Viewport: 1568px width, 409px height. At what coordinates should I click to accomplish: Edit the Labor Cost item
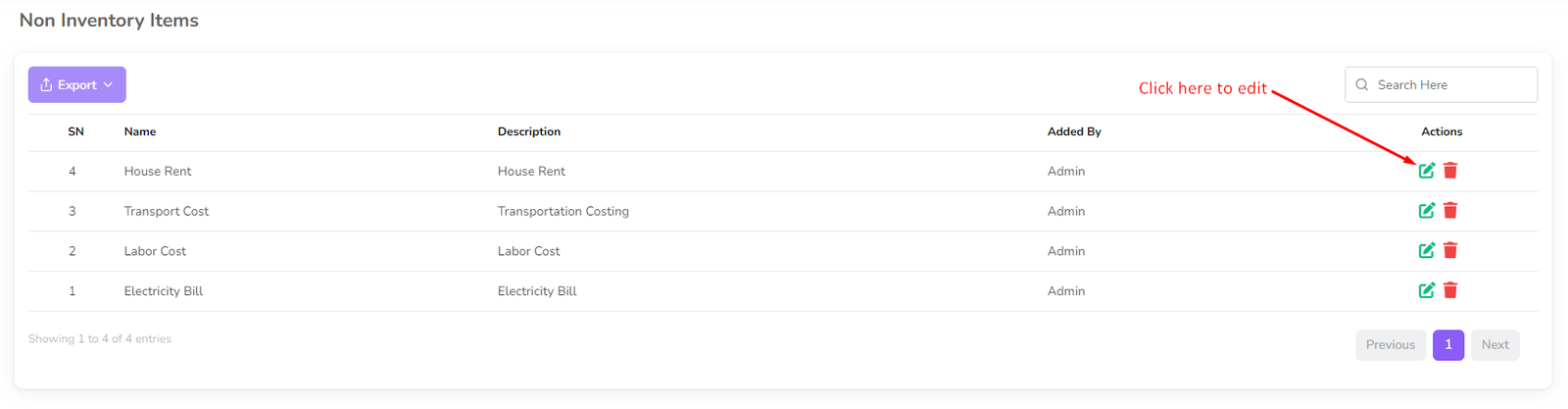(x=1426, y=251)
